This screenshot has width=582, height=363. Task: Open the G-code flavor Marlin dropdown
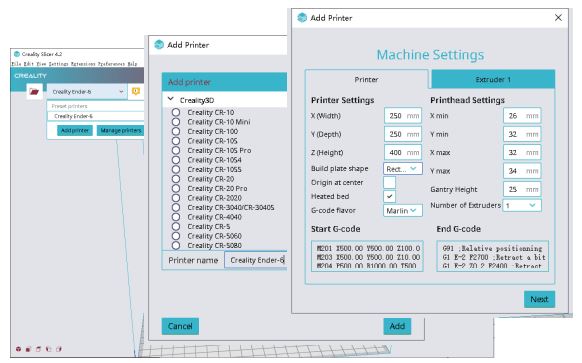pyautogui.click(x=402, y=210)
